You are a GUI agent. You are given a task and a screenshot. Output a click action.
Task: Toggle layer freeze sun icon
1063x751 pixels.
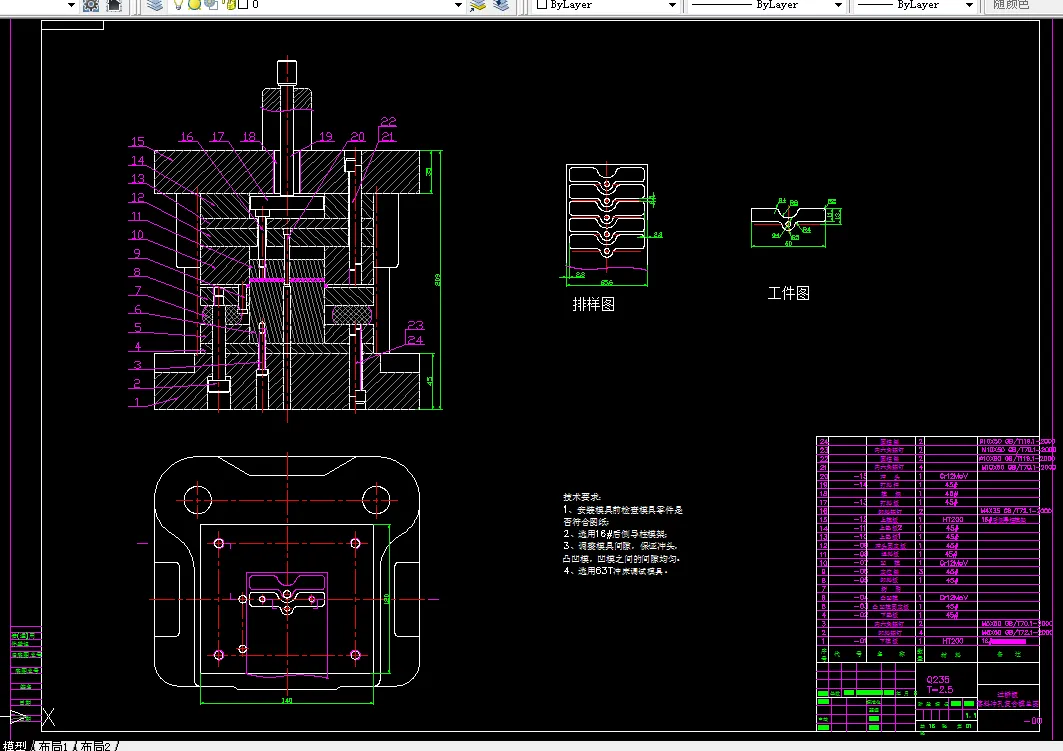click(x=194, y=5)
